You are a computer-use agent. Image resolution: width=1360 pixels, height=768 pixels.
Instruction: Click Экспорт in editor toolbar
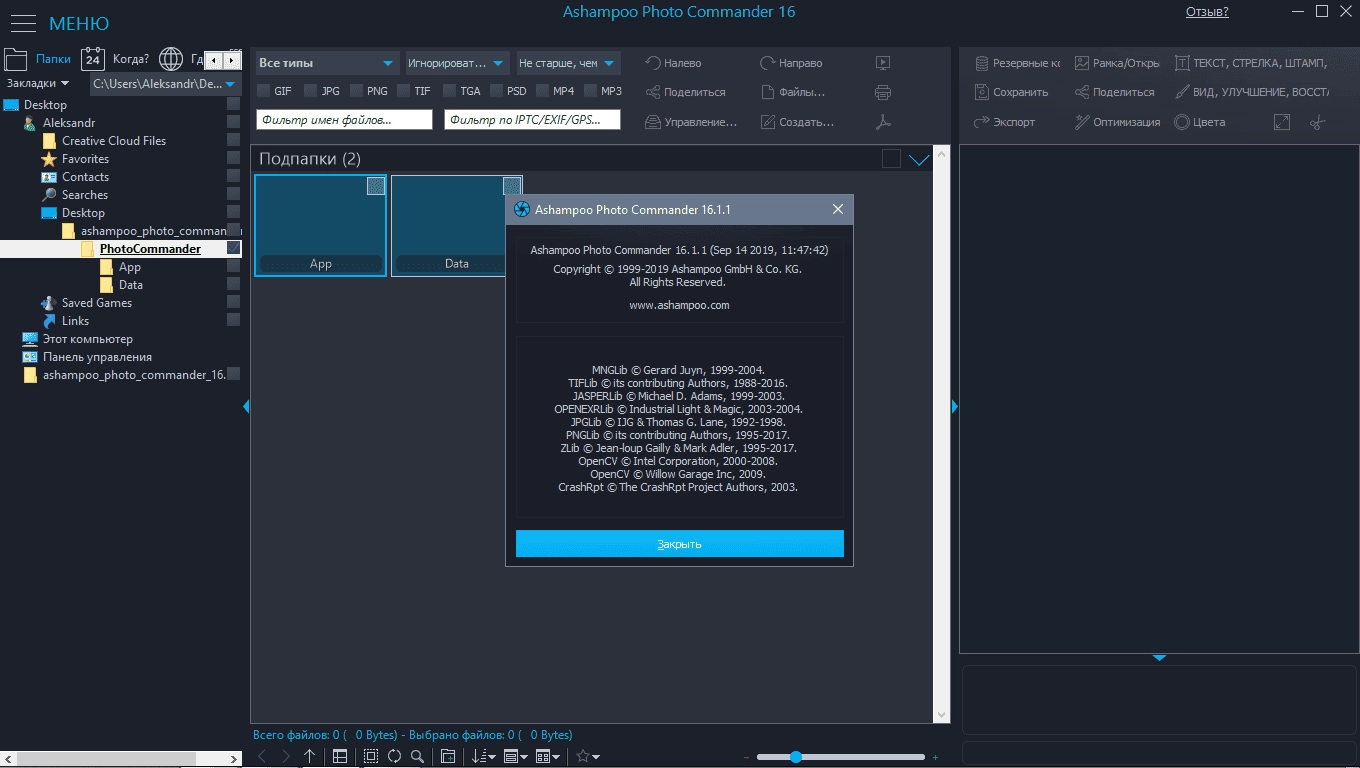pyautogui.click(x=1005, y=122)
